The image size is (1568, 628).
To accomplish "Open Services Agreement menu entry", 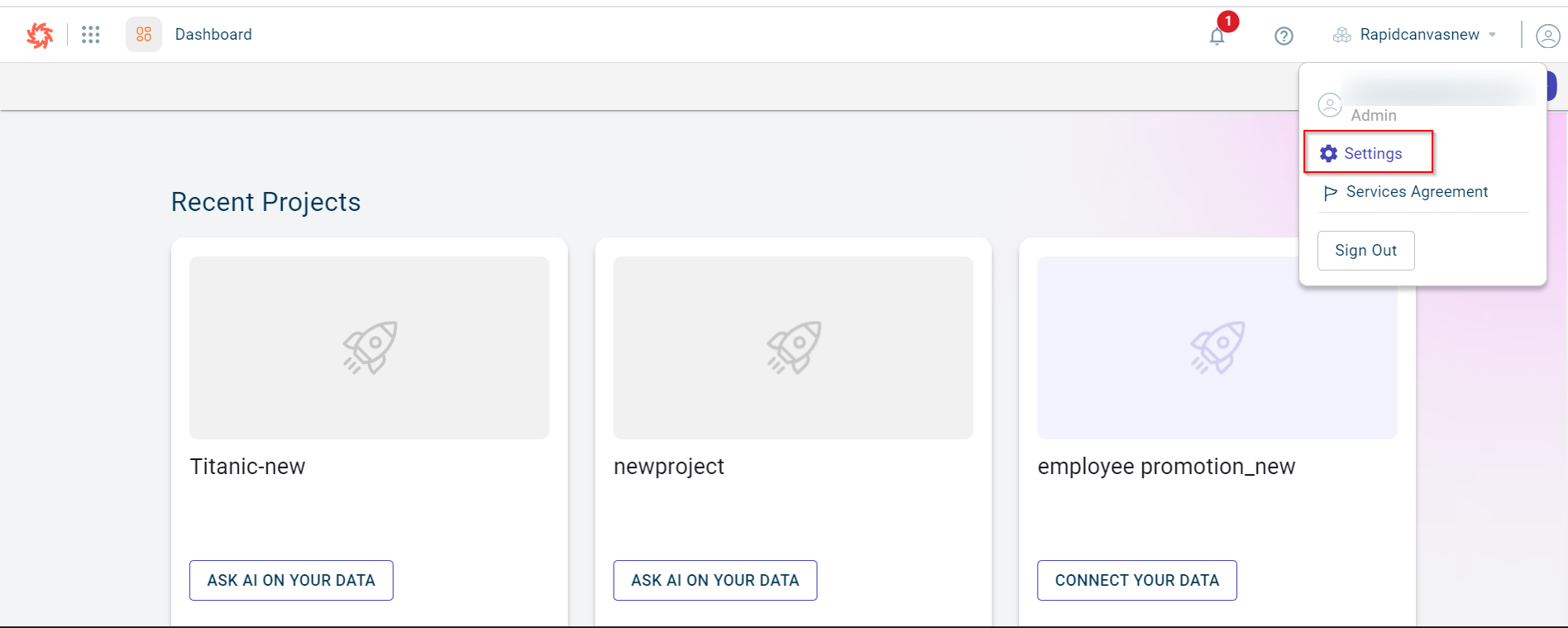I will [1417, 192].
